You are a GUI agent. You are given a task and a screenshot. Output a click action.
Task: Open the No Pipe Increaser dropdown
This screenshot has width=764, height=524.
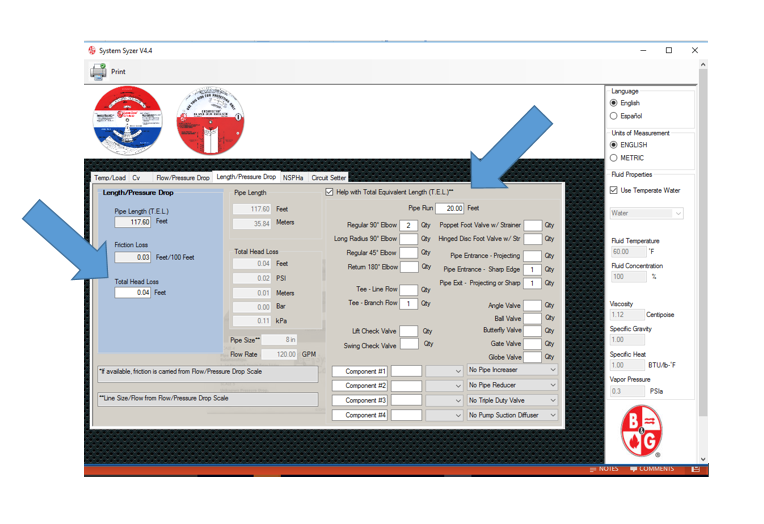point(512,370)
